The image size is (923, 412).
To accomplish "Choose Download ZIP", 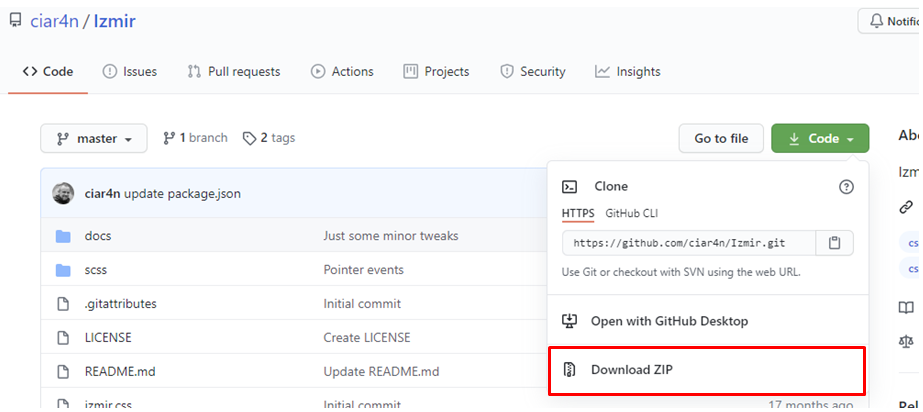I will pos(708,370).
